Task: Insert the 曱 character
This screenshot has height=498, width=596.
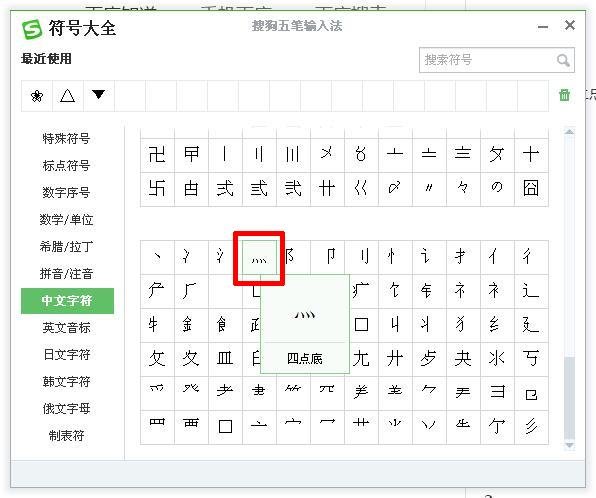Action: pos(191,155)
